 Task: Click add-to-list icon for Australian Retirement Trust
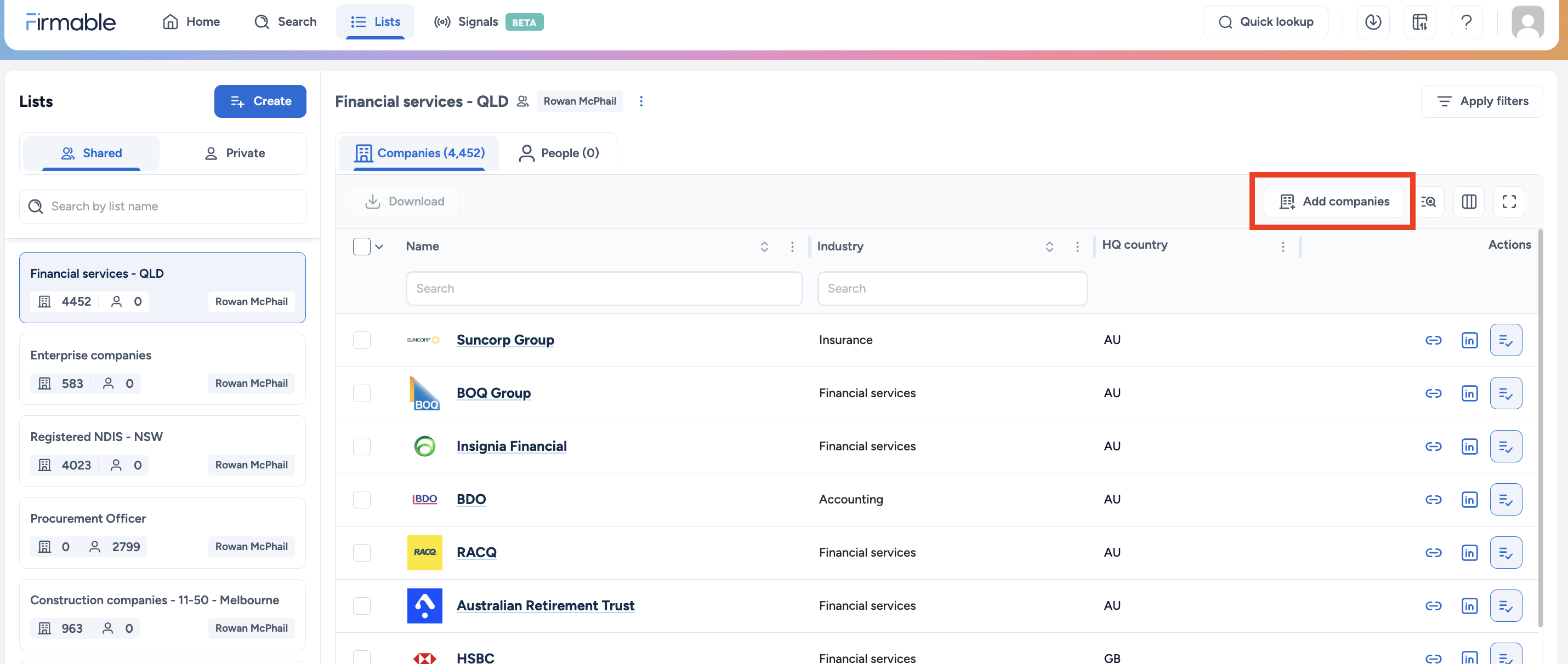pos(1506,605)
